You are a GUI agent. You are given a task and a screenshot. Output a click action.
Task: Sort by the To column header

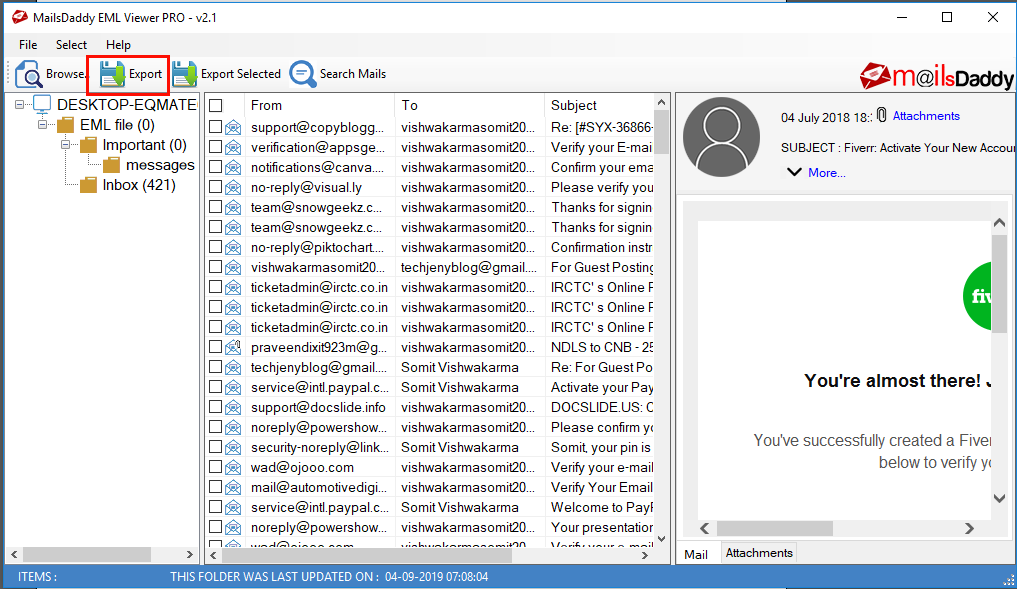469,105
